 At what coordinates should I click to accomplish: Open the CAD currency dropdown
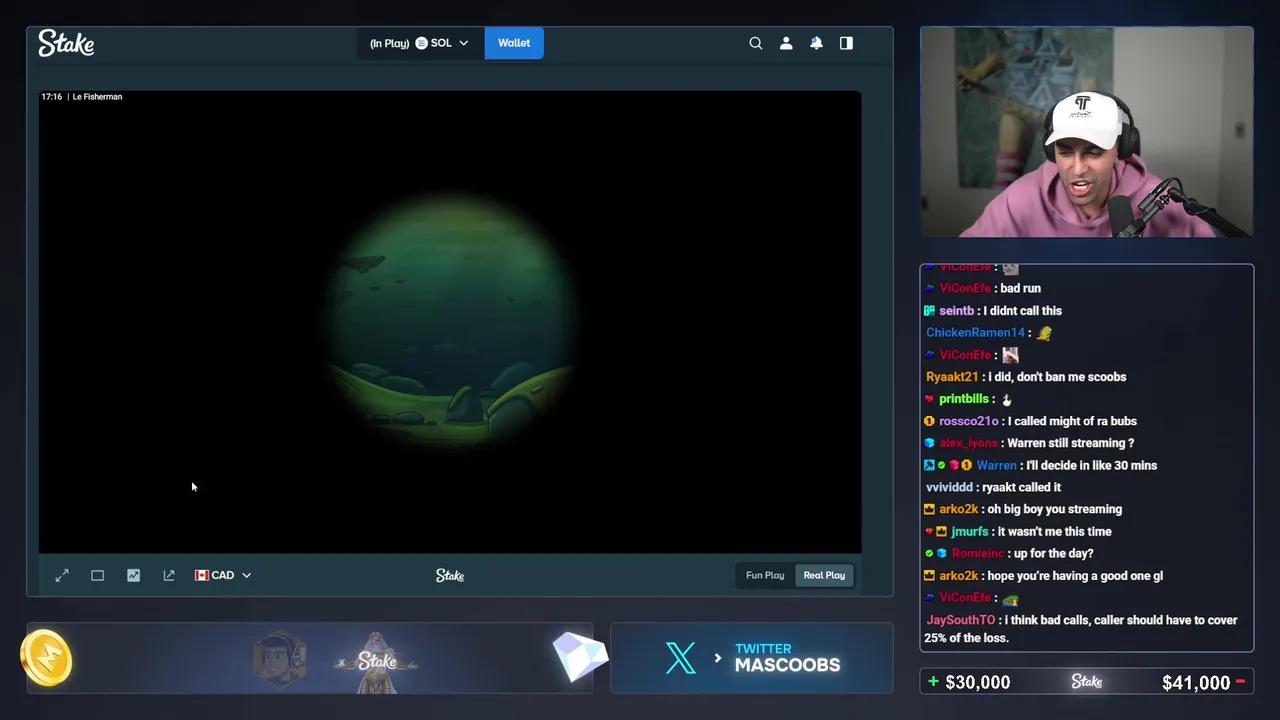[x=222, y=575]
